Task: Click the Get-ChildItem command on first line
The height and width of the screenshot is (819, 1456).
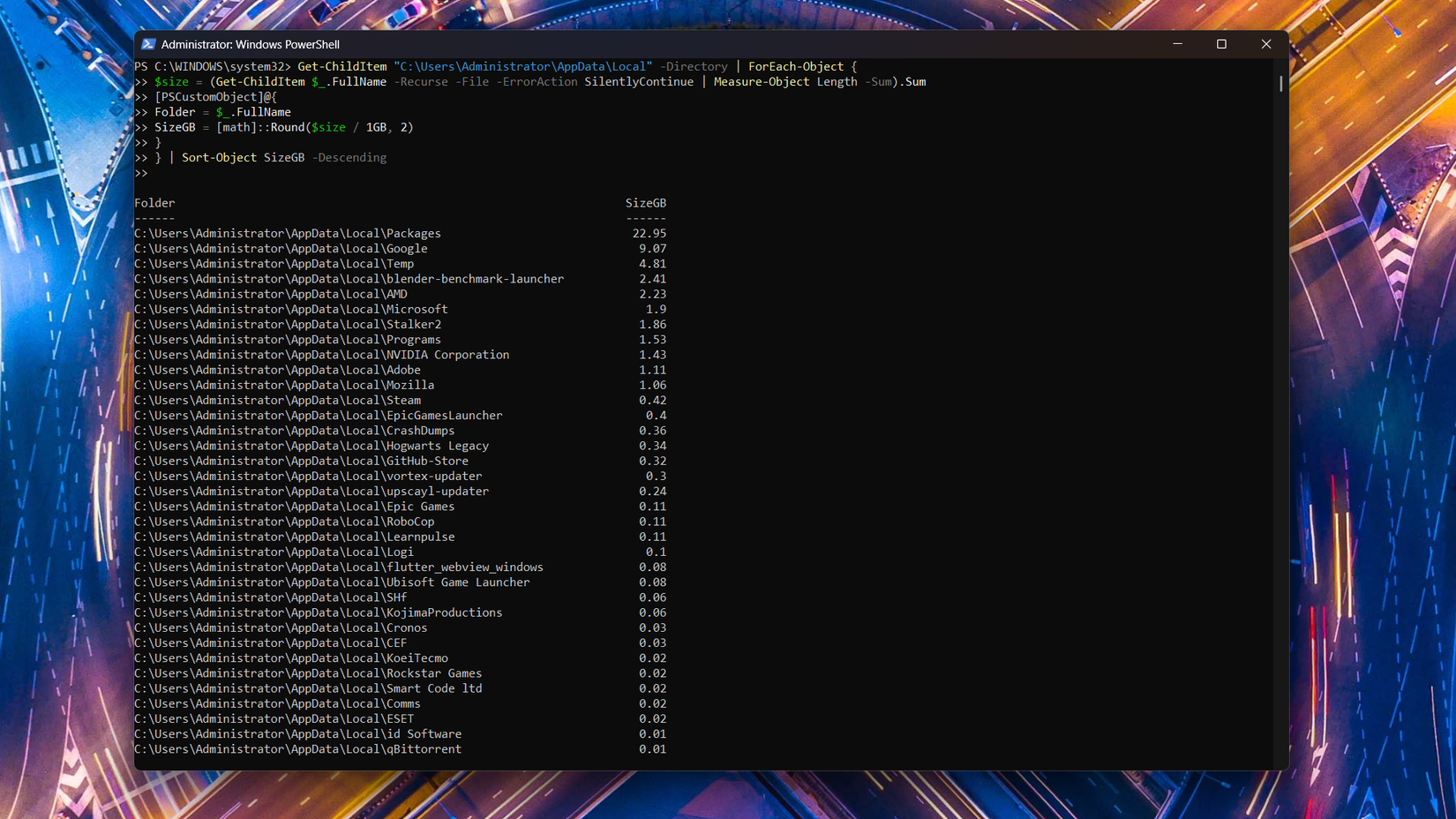Action: [x=342, y=67]
